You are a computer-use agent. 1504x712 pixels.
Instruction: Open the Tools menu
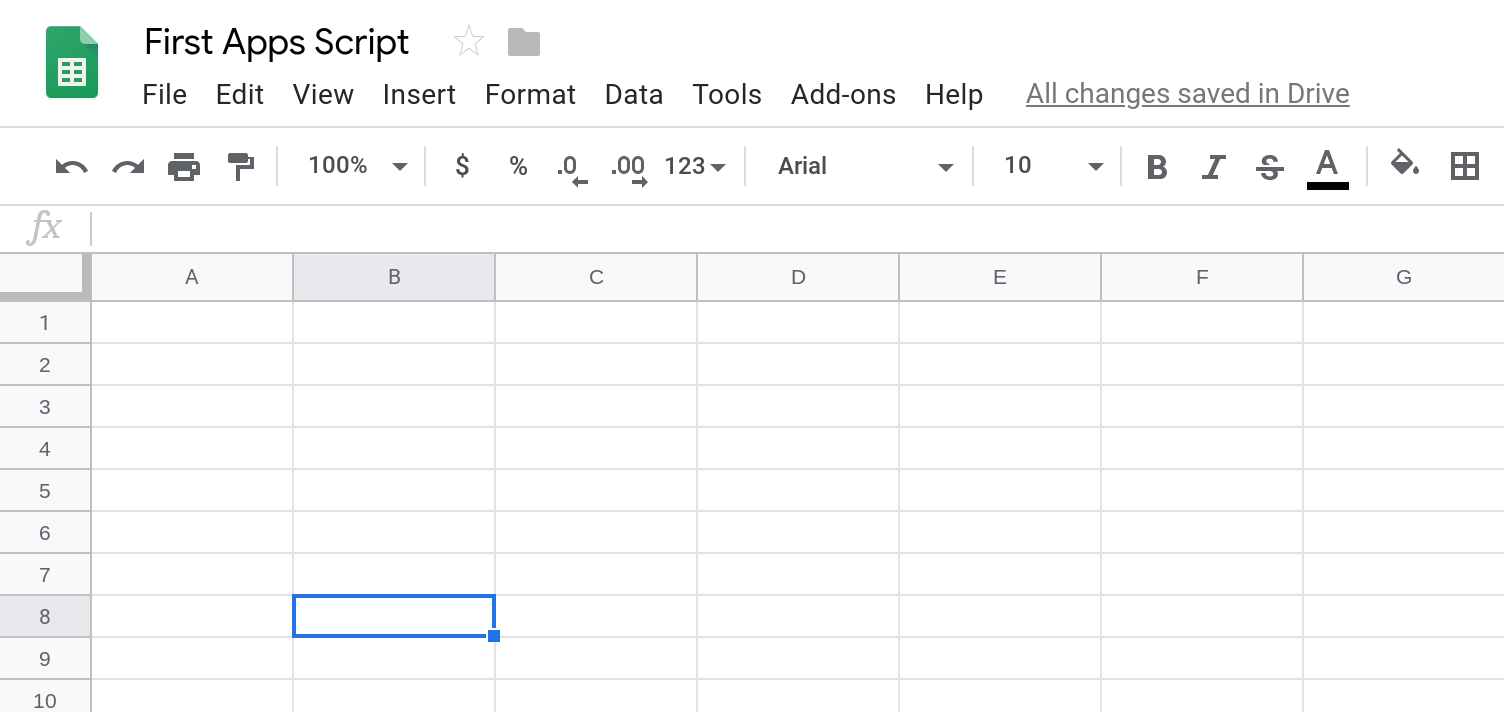pyautogui.click(x=727, y=95)
